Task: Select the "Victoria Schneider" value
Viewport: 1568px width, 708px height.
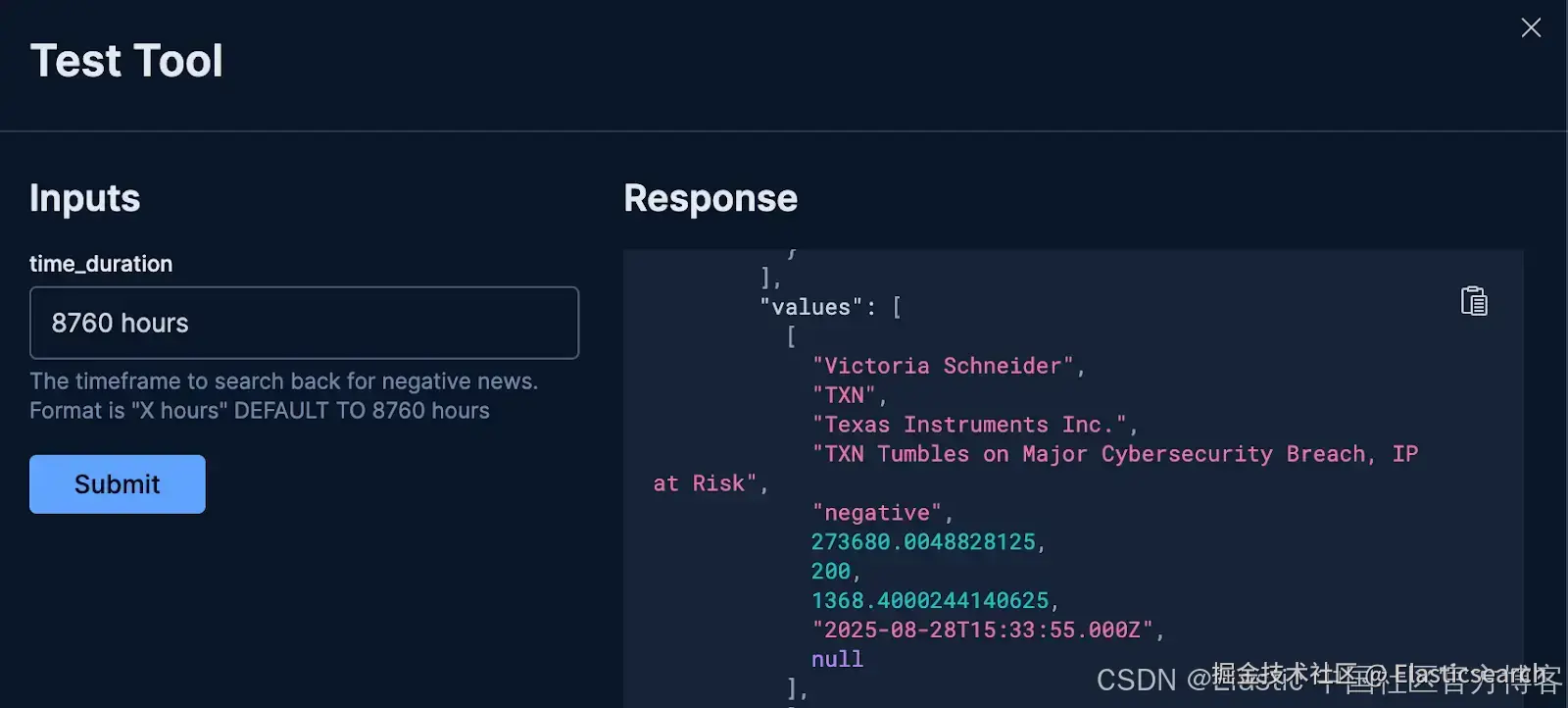Action: (943, 366)
